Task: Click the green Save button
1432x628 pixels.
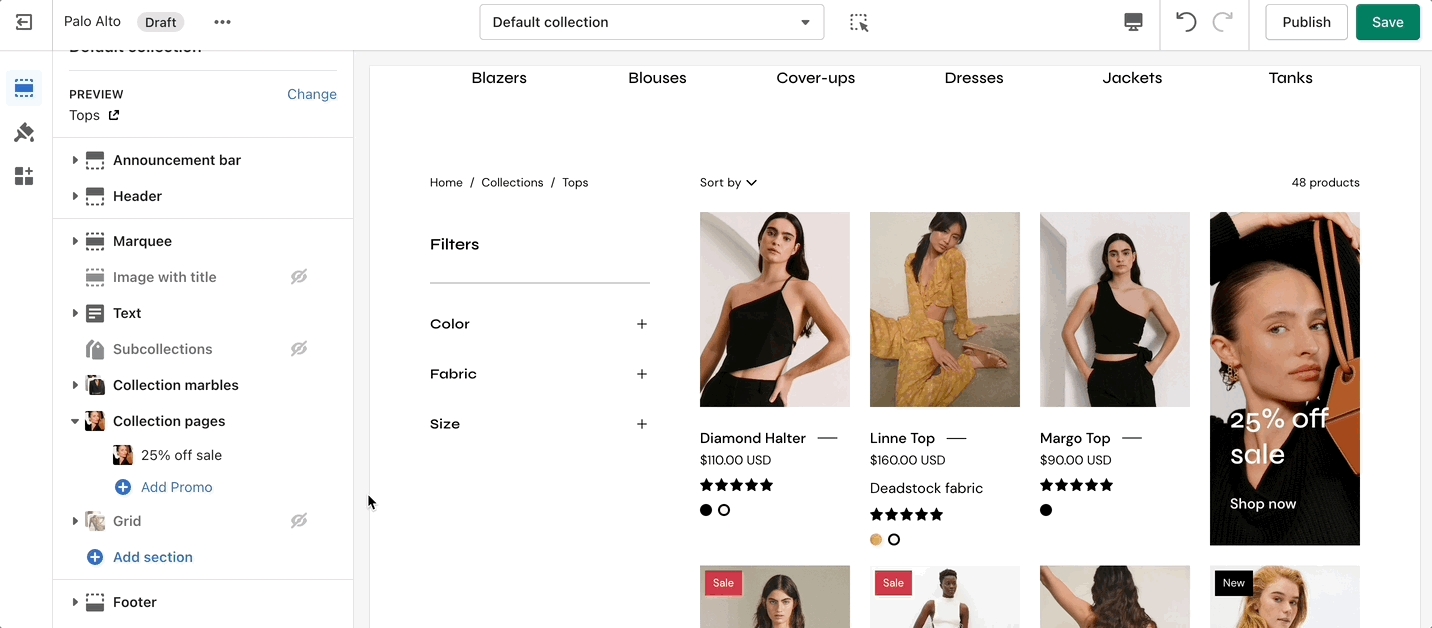Action: coord(1387,22)
